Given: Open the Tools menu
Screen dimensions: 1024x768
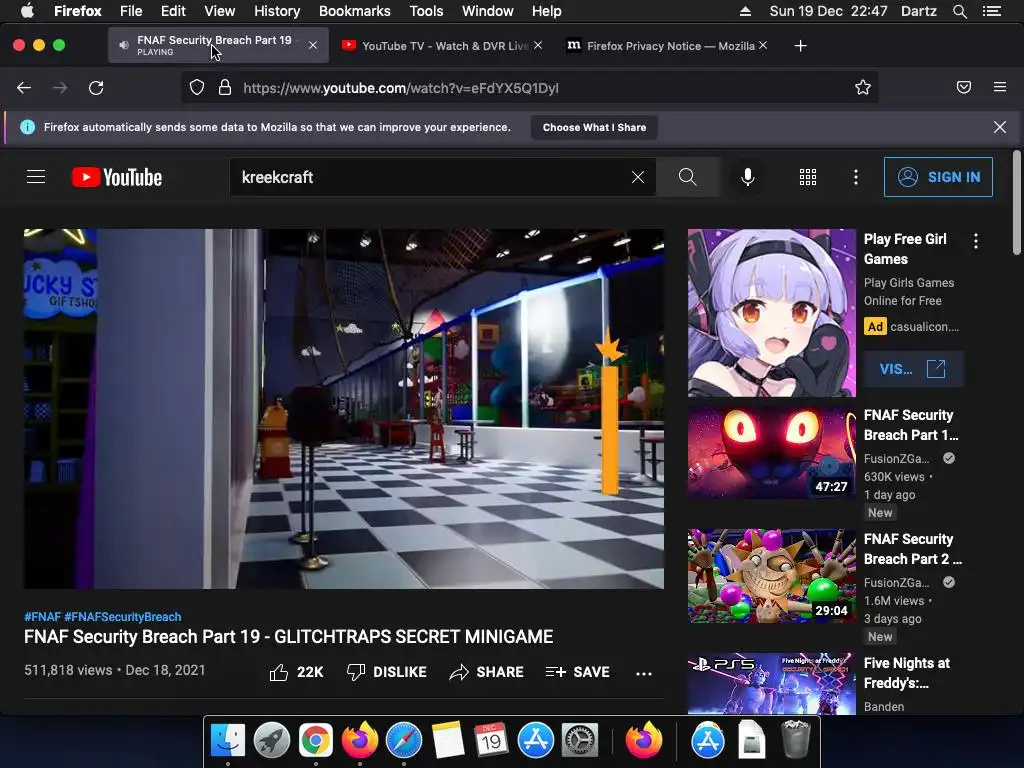Looking at the screenshot, I should [x=426, y=11].
